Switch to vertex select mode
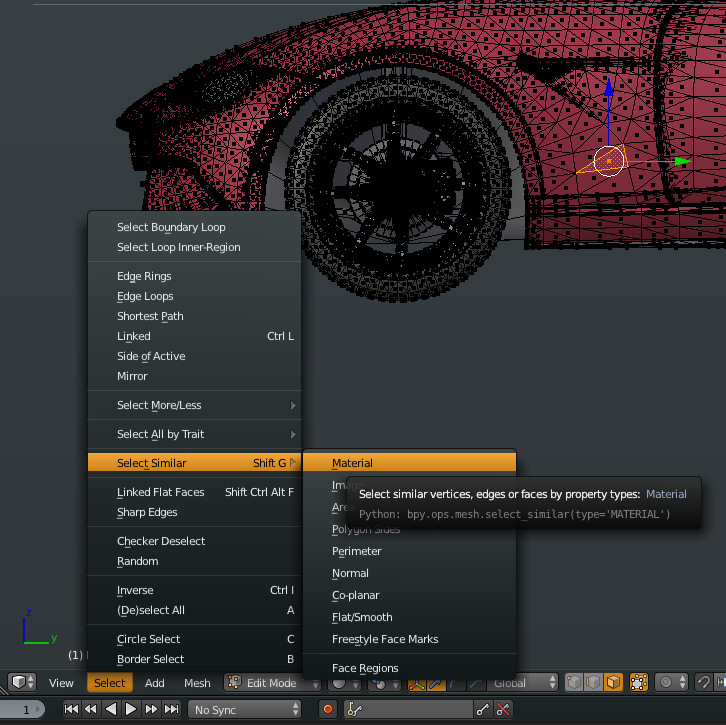Image resolution: width=726 pixels, height=725 pixels. coord(575,683)
